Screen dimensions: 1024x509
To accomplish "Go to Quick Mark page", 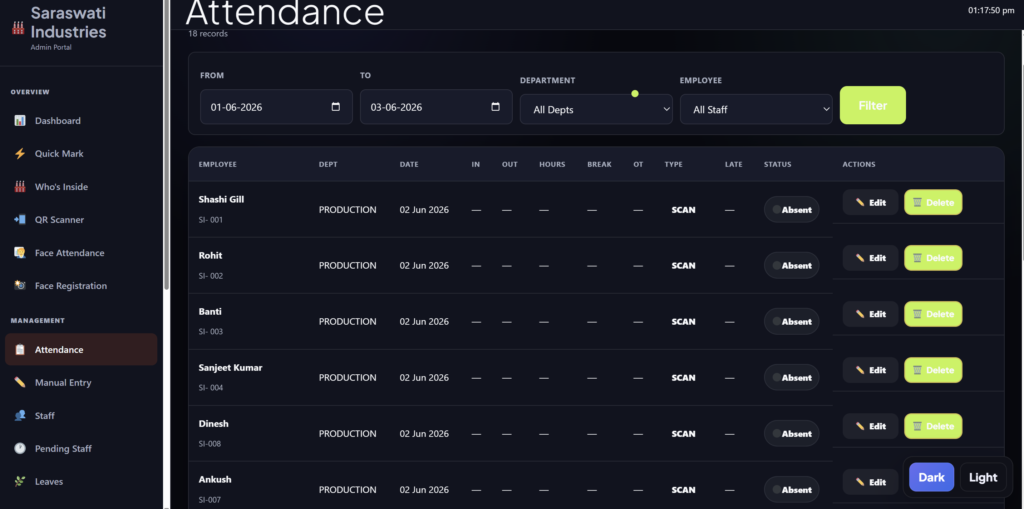I will click(x=81, y=154).
